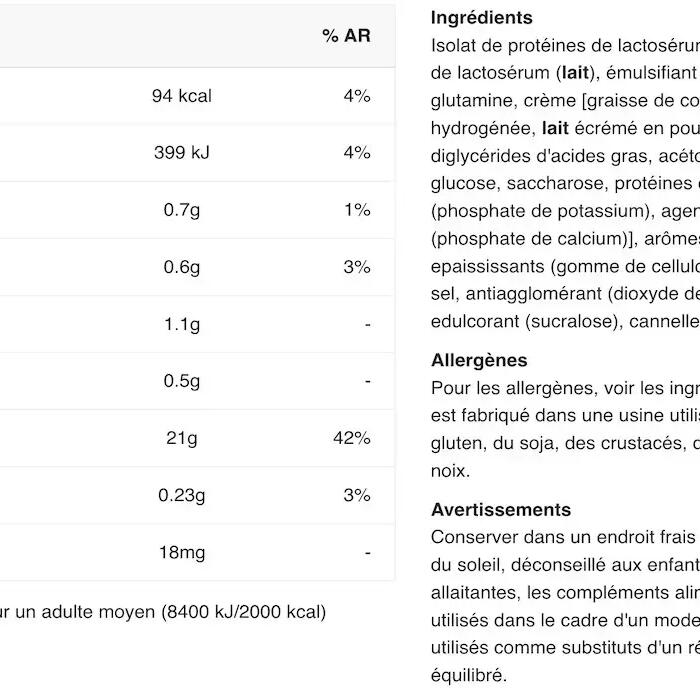Select the 0.7g value in the table
Image resolution: width=700 pixels, height=700 pixels.
point(182,210)
